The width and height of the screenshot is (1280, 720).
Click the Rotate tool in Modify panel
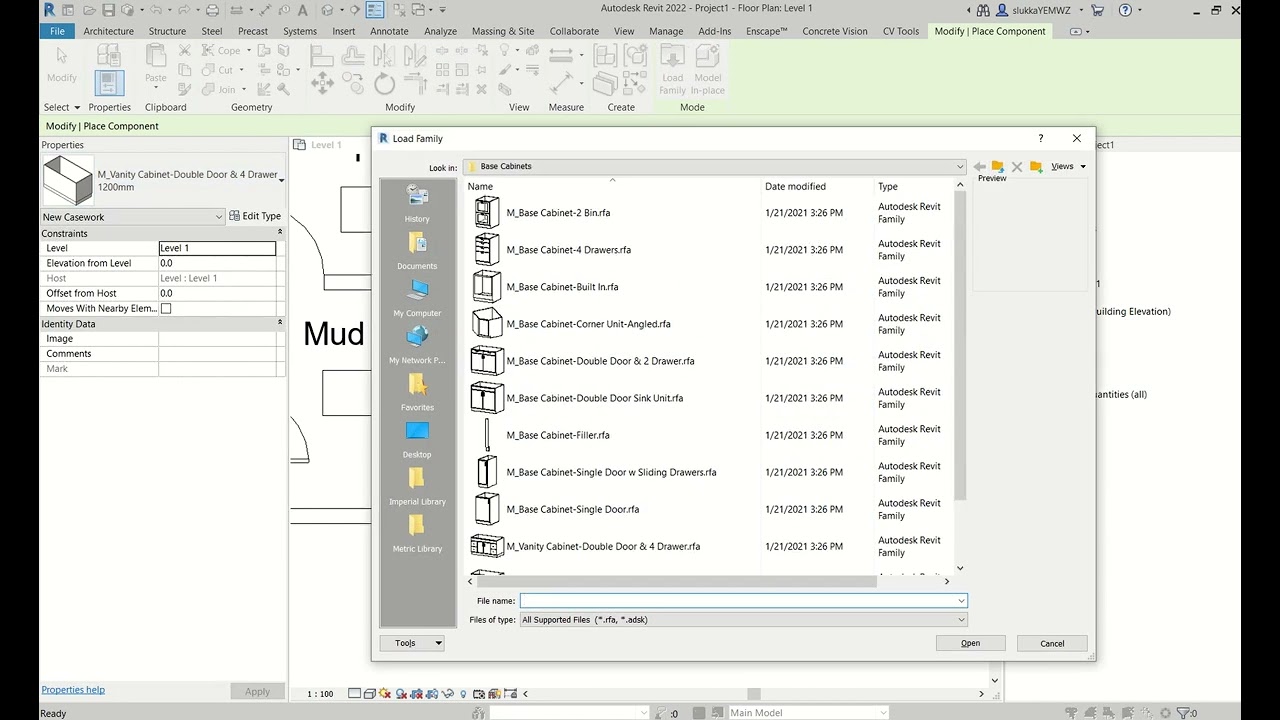pos(384,84)
